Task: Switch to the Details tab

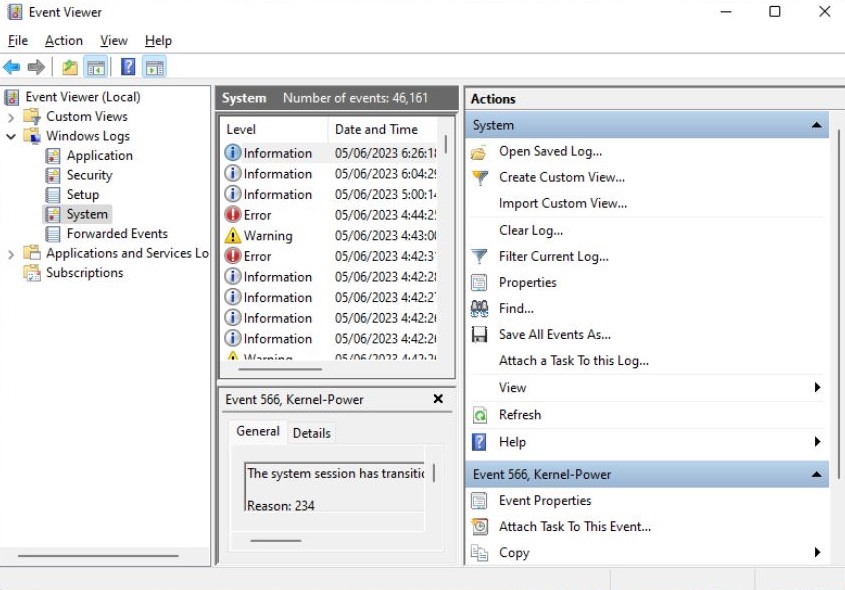Action: [x=311, y=433]
